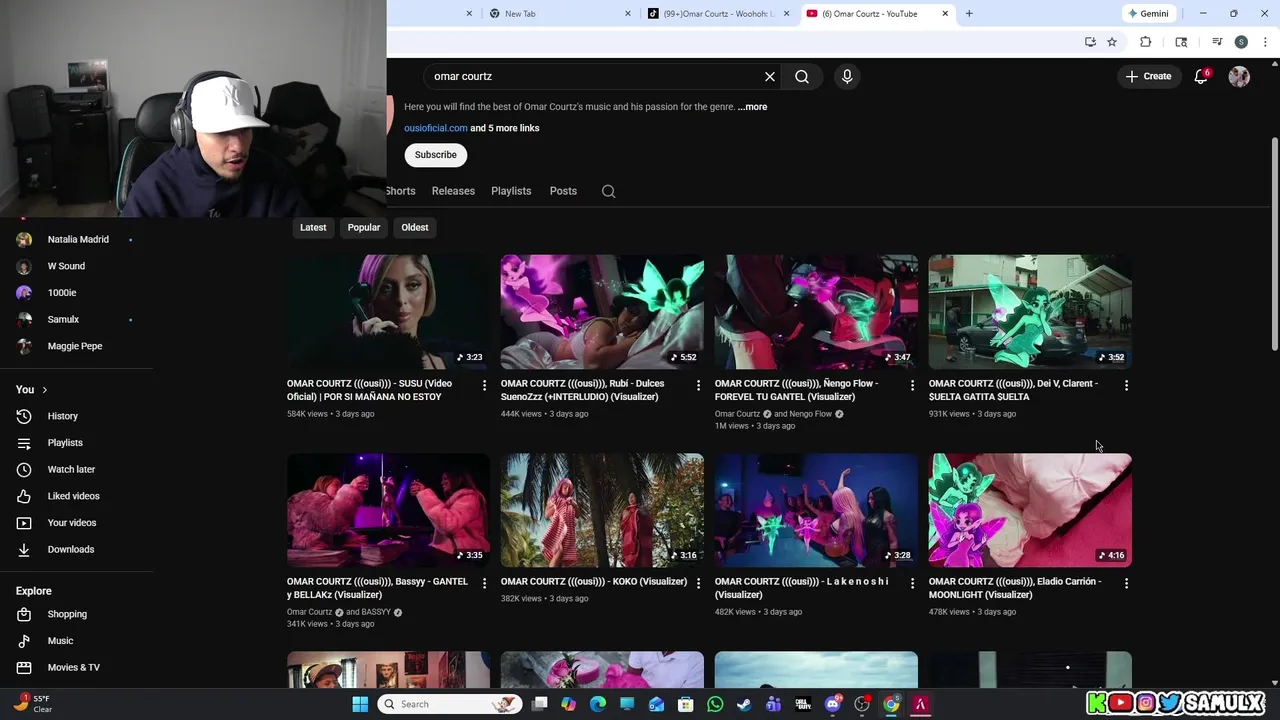Open the 'and 5 more links' text
This screenshot has height=720, width=1280.
pos(505,128)
